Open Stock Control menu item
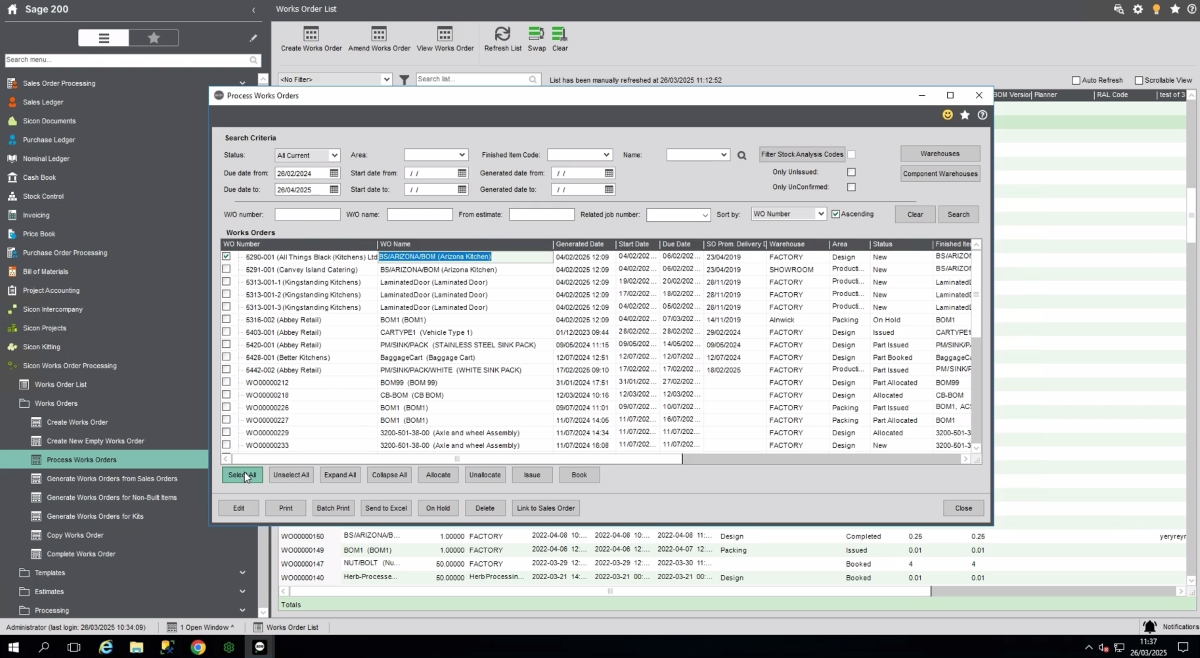 pyautogui.click(x=43, y=197)
